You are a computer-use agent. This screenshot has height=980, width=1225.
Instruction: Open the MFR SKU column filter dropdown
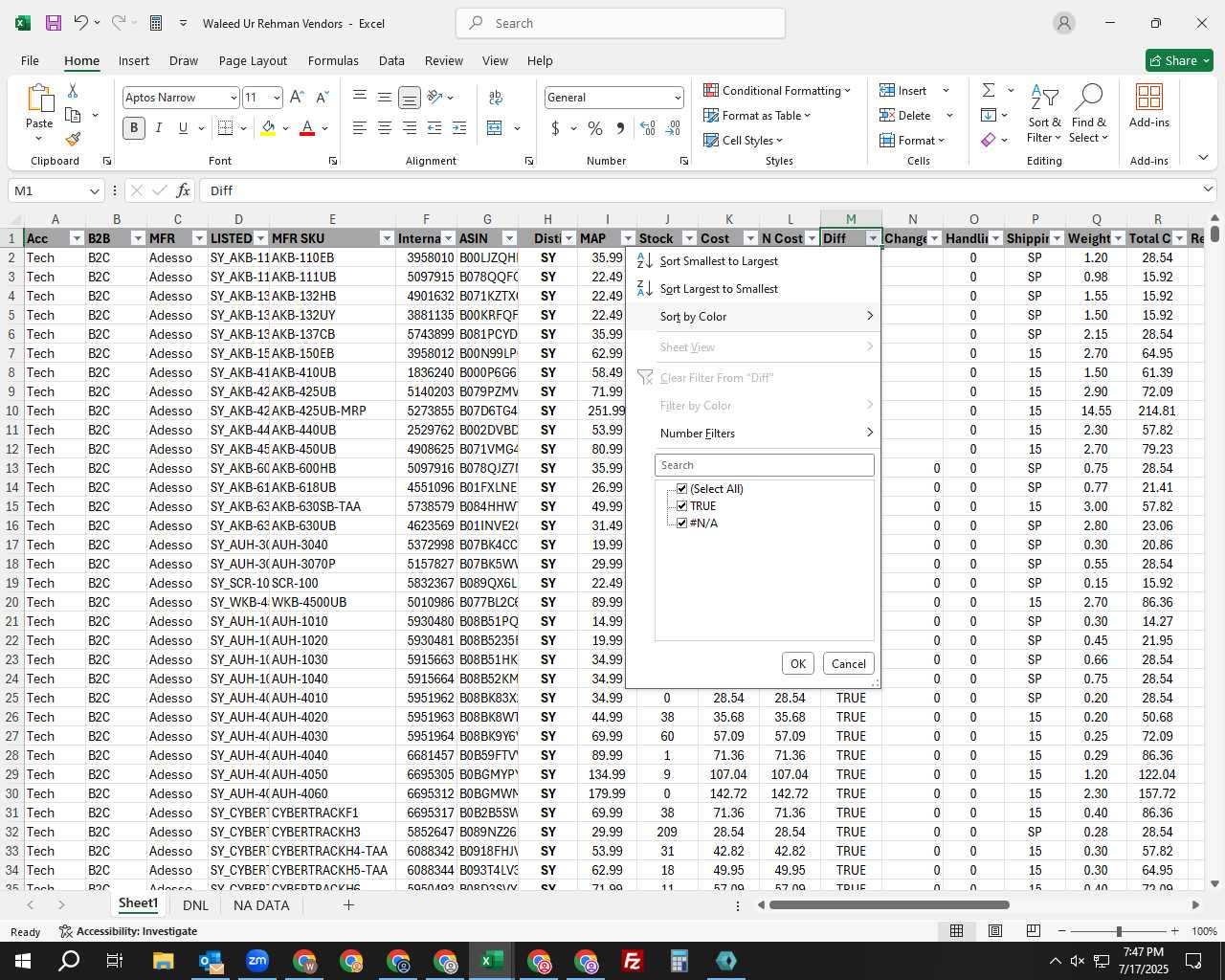click(x=387, y=238)
